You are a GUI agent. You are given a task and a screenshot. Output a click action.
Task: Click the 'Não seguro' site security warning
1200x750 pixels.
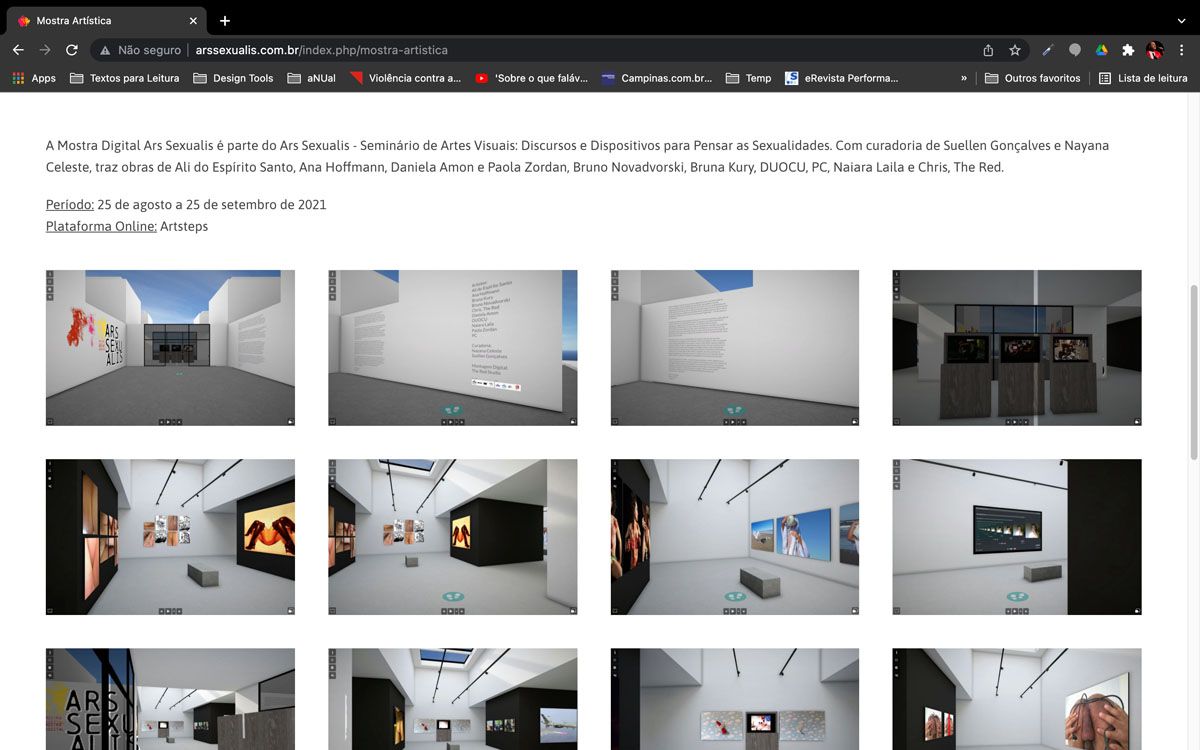point(140,50)
